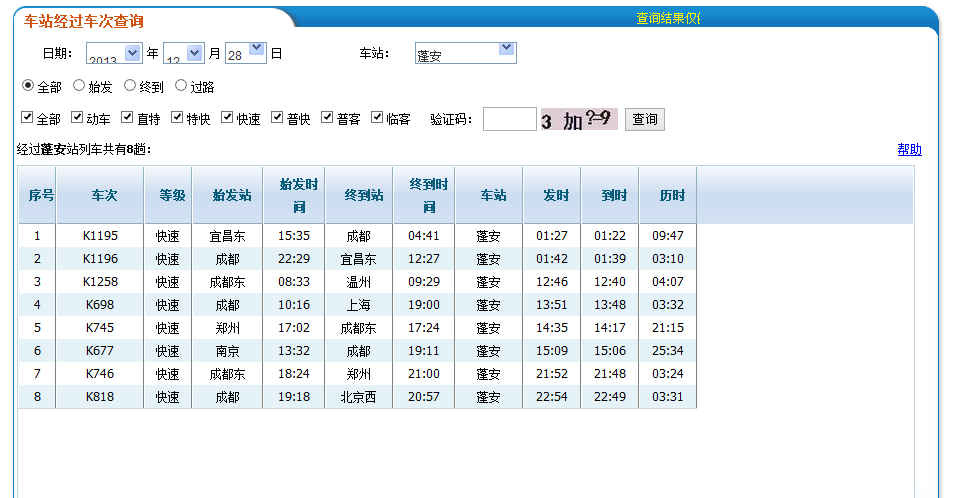
Task: Toggle the 直特 train type checkbox
Action: coord(128,118)
